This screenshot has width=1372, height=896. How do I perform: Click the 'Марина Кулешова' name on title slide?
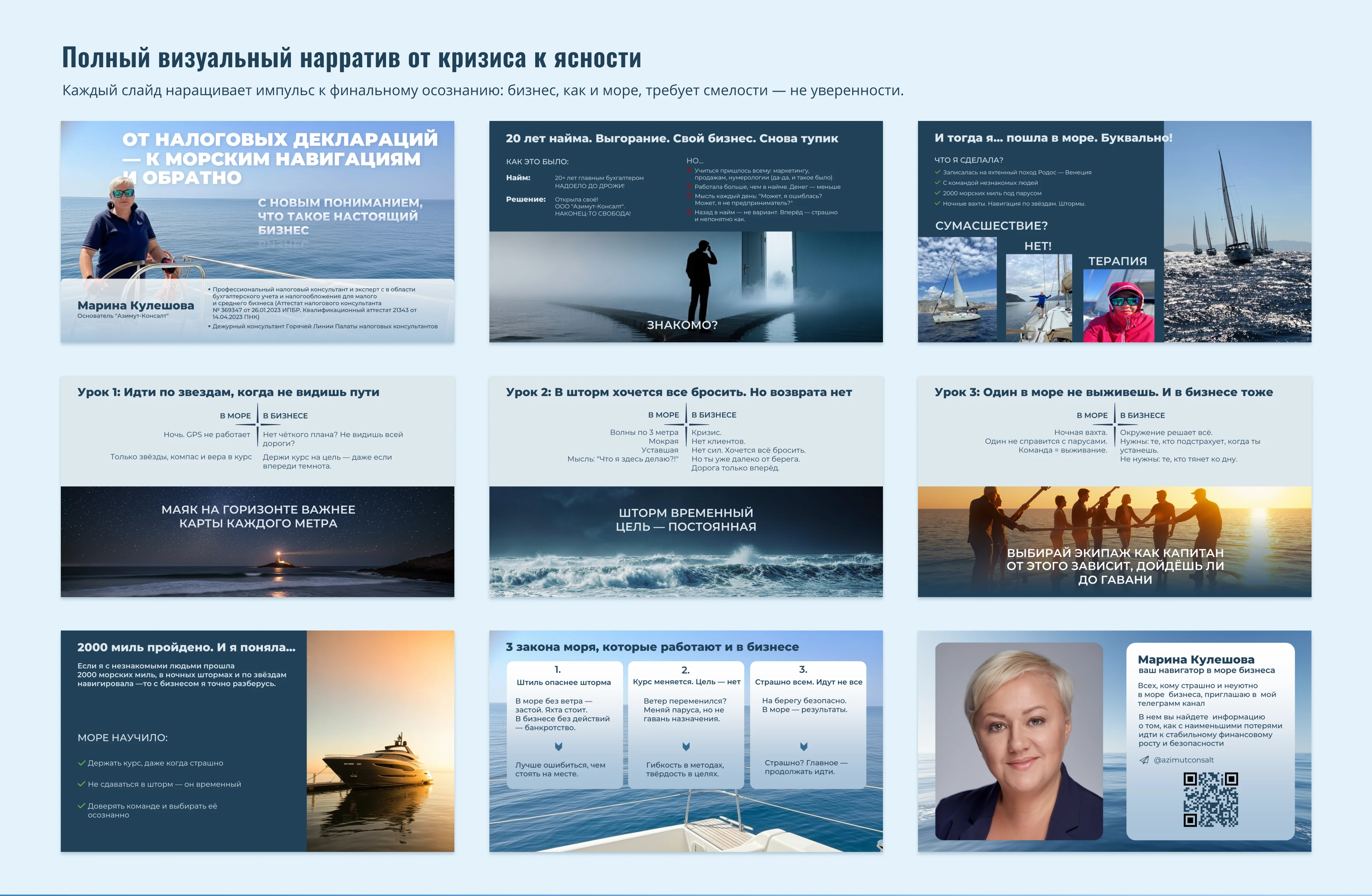point(136,306)
